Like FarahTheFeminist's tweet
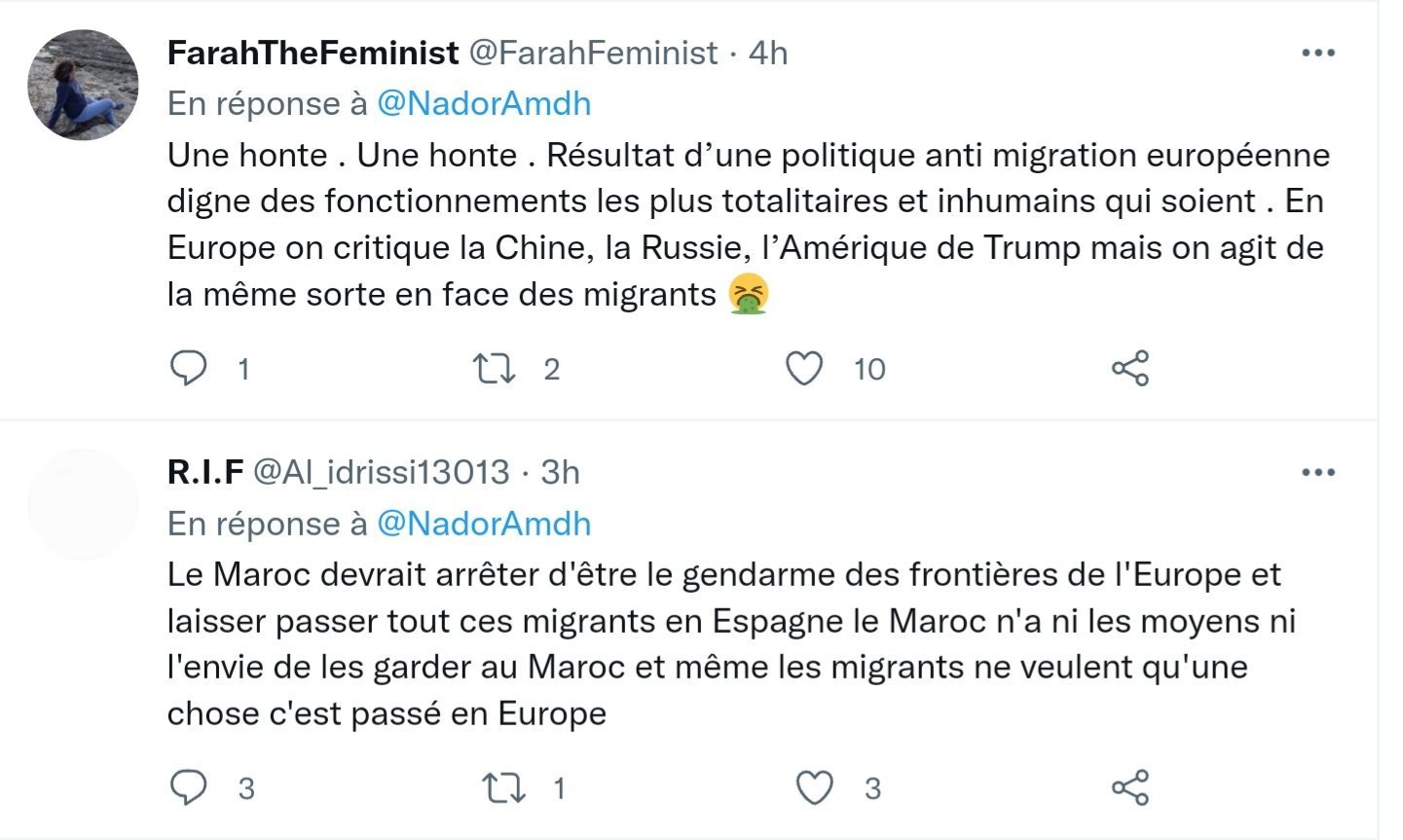 (804, 369)
